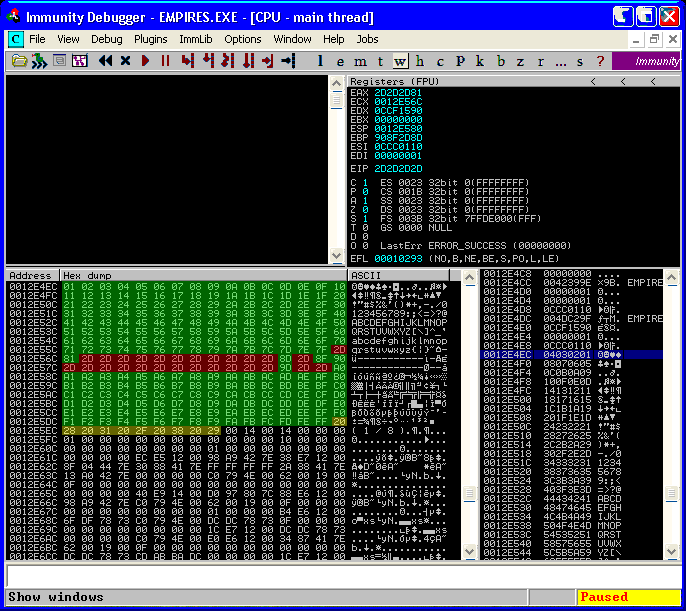The height and width of the screenshot is (611, 686).
Task: Click the PyCommands list icon
Action: coord(59,60)
